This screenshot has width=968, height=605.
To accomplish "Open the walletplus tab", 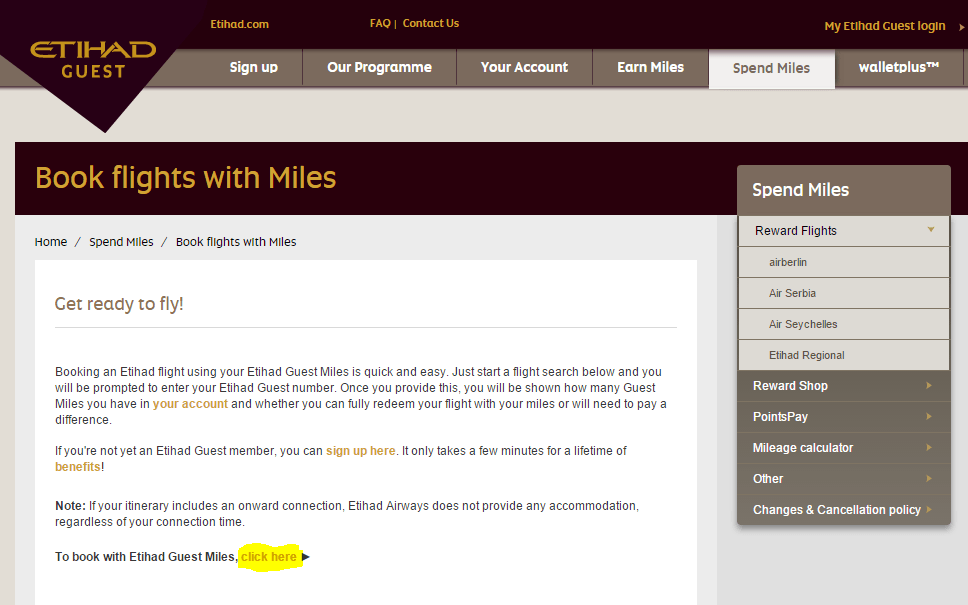I will (x=899, y=67).
